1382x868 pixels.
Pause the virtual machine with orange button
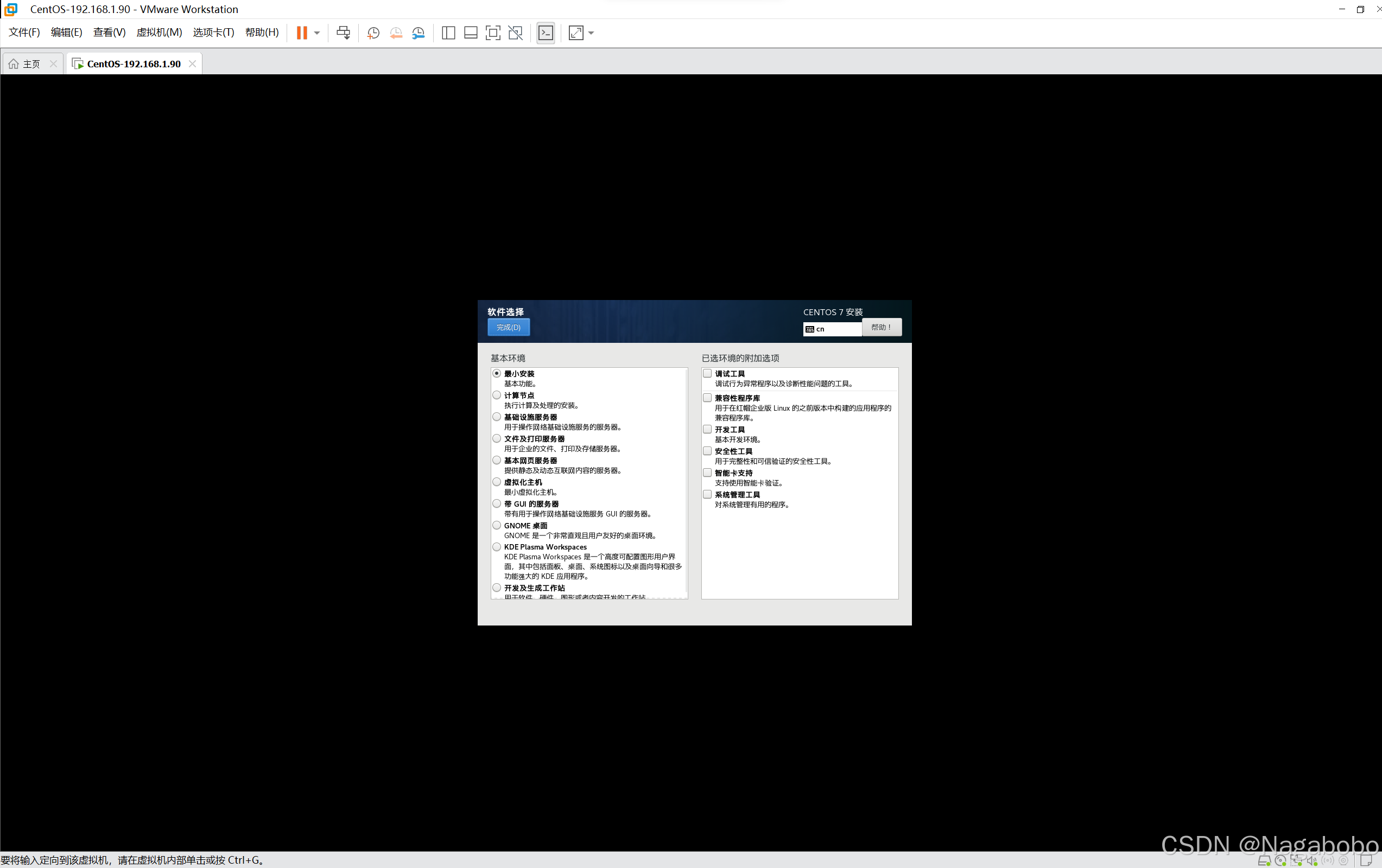[x=301, y=33]
